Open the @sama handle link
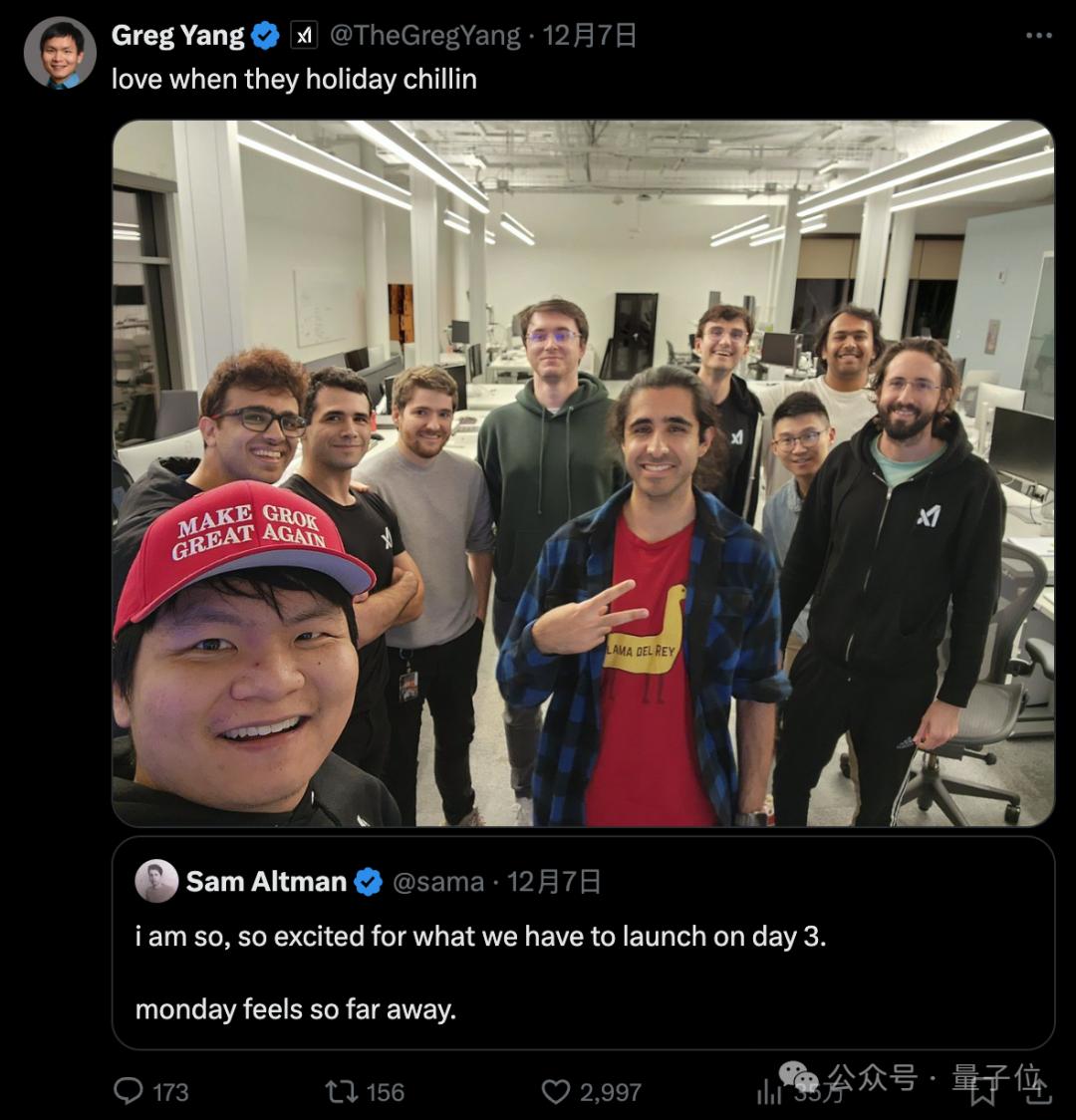The image size is (1076, 1120). [x=438, y=882]
